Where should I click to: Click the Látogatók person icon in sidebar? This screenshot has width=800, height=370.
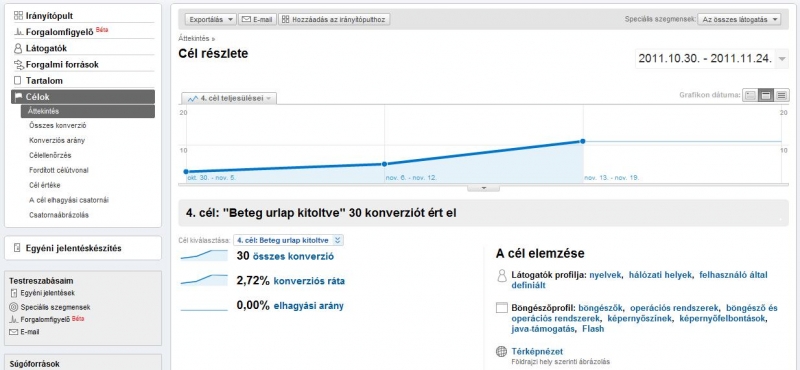click(18, 48)
